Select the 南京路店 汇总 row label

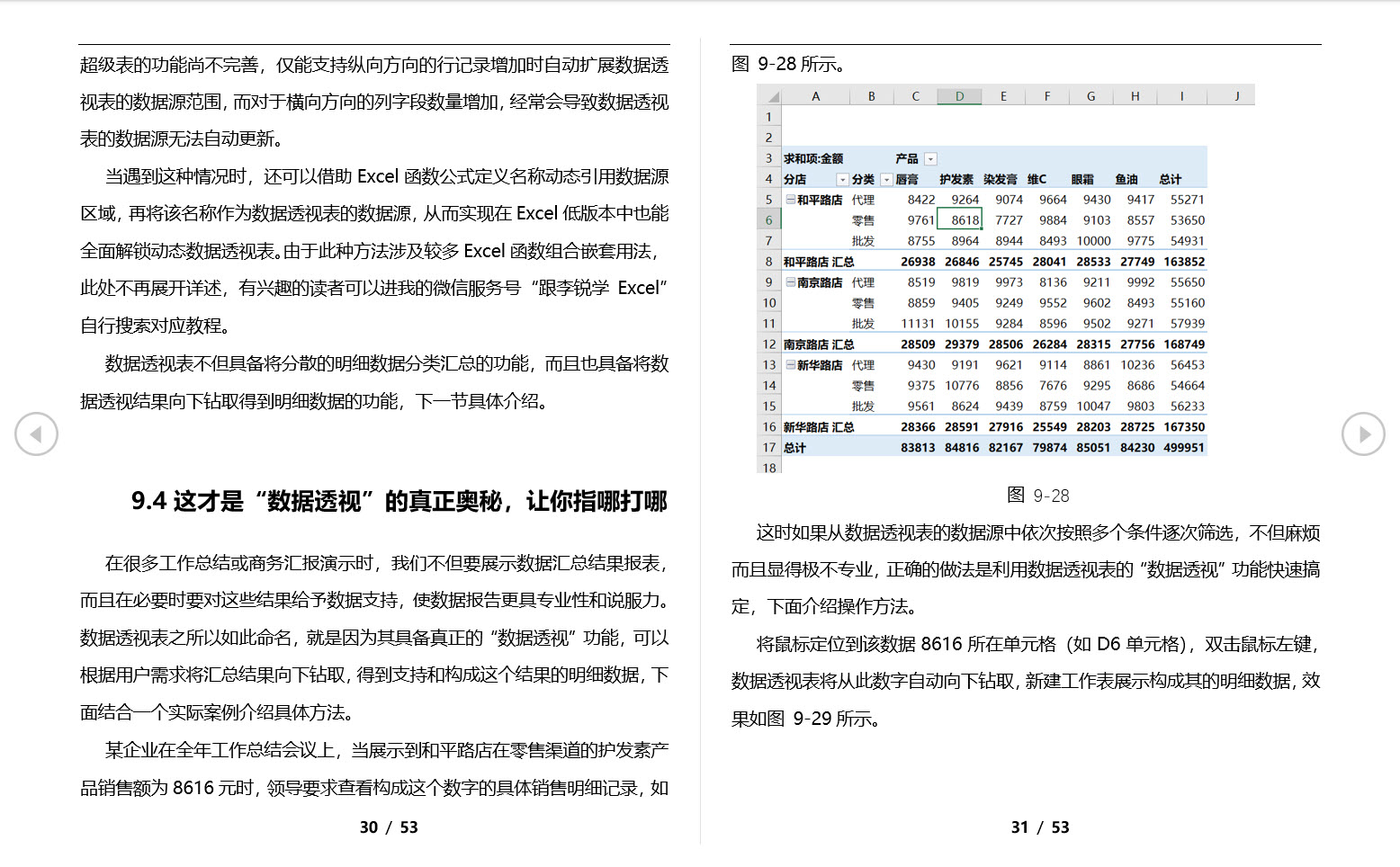coord(819,344)
